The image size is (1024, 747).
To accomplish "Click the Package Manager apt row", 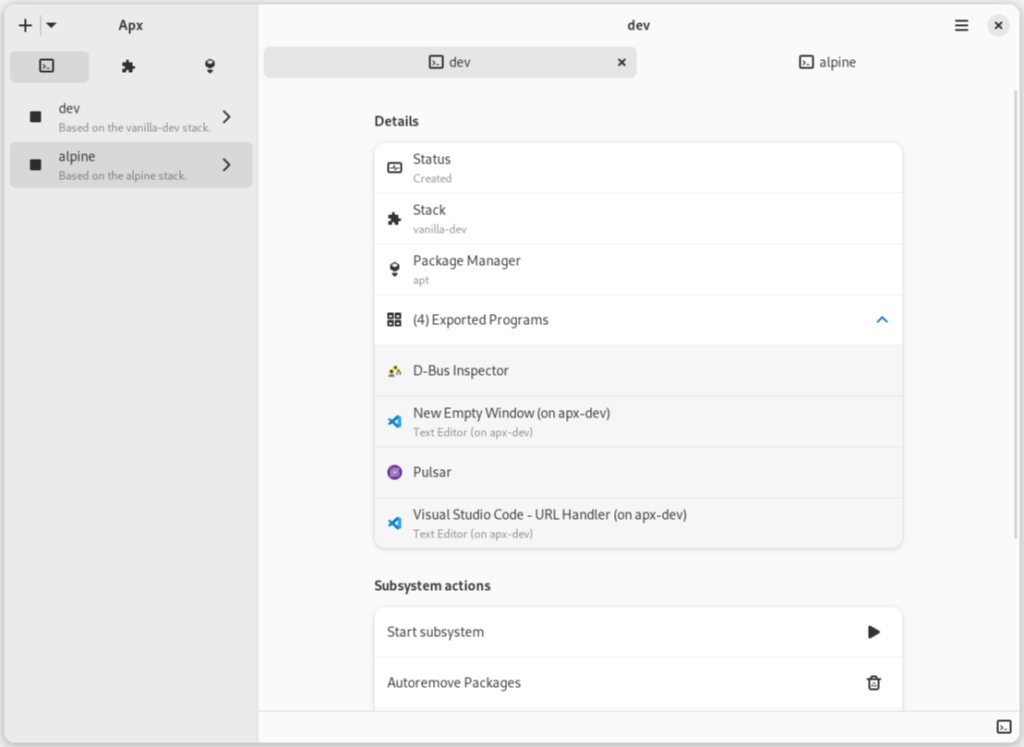I will pos(638,269).
